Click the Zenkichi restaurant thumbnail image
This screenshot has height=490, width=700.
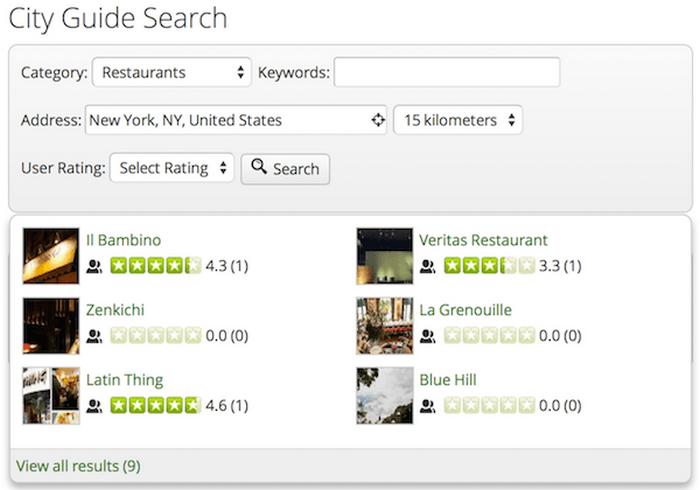[50, 325]
